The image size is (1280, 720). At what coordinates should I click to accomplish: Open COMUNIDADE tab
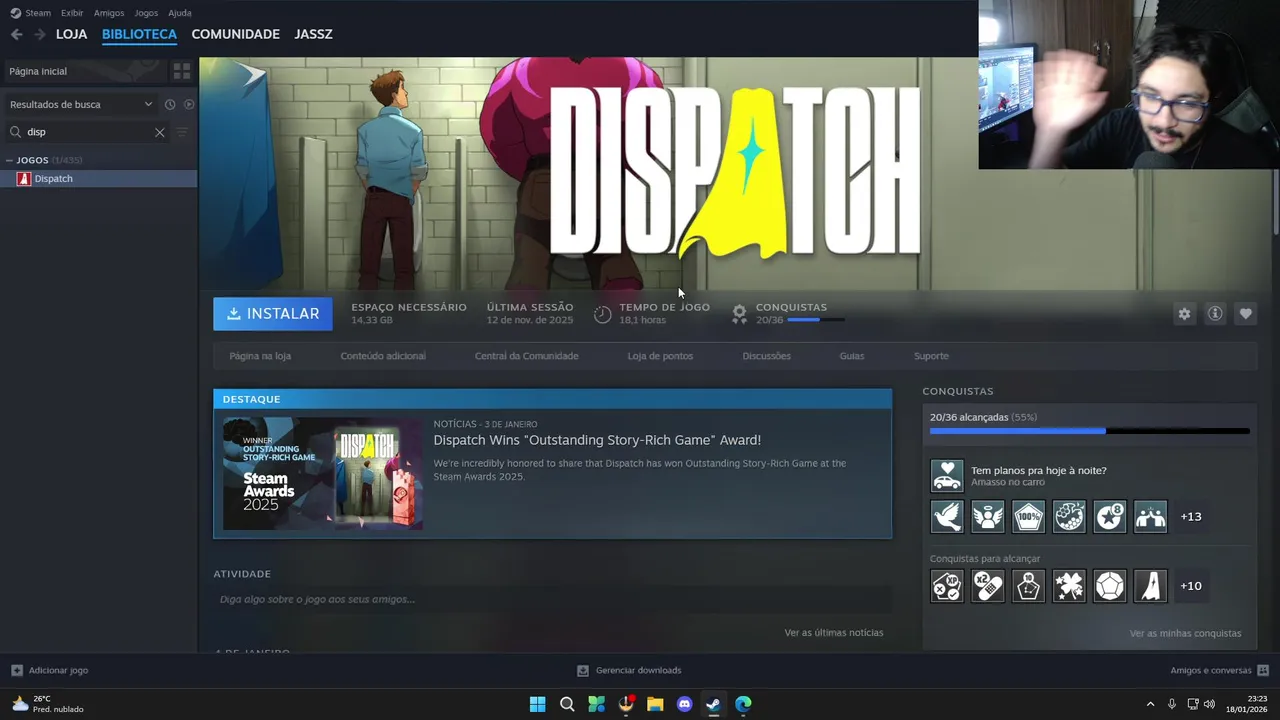(x=235, y=34)
